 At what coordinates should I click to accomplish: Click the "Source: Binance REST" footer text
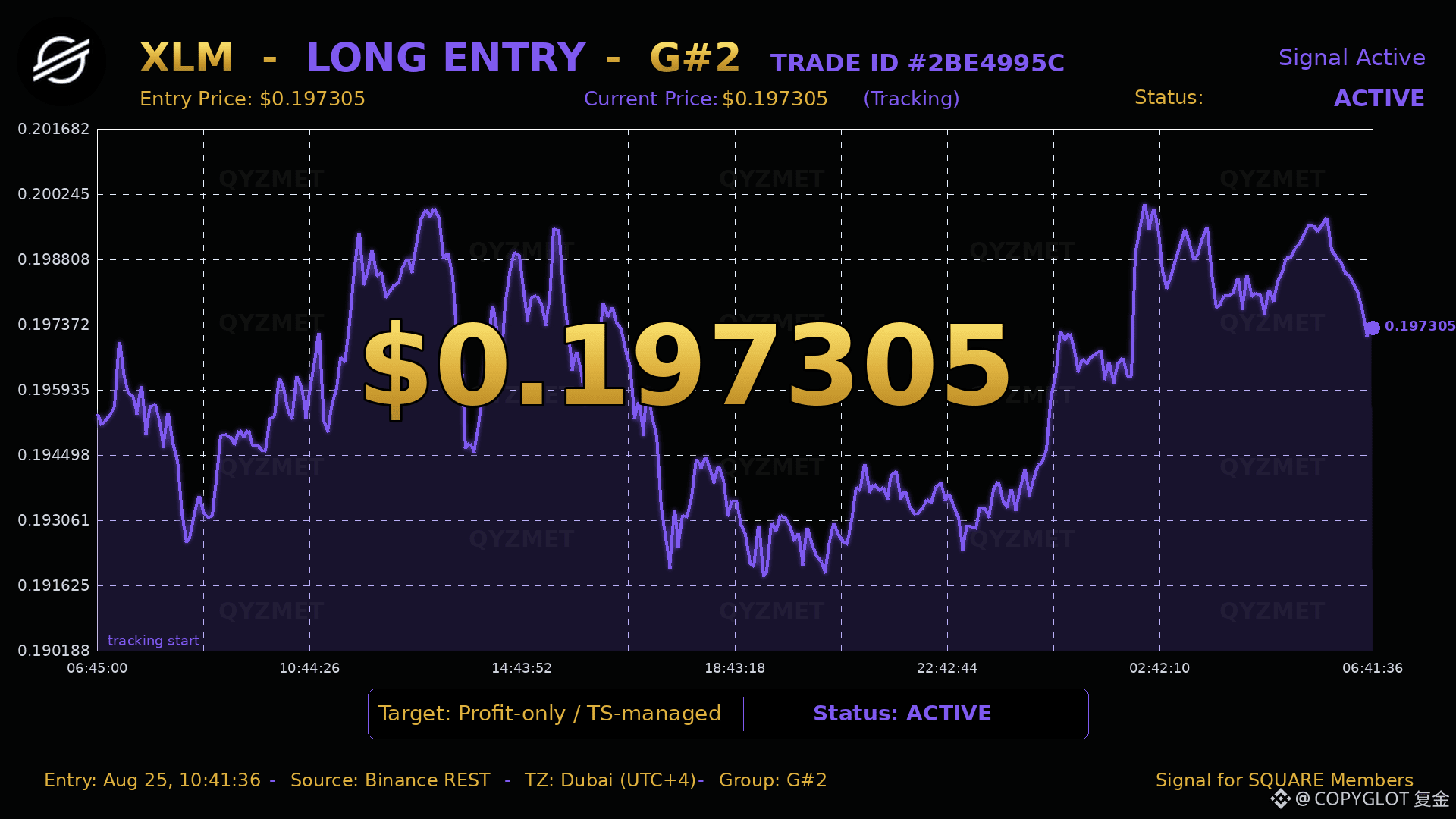pyautogui.click(x=391, y=780)
